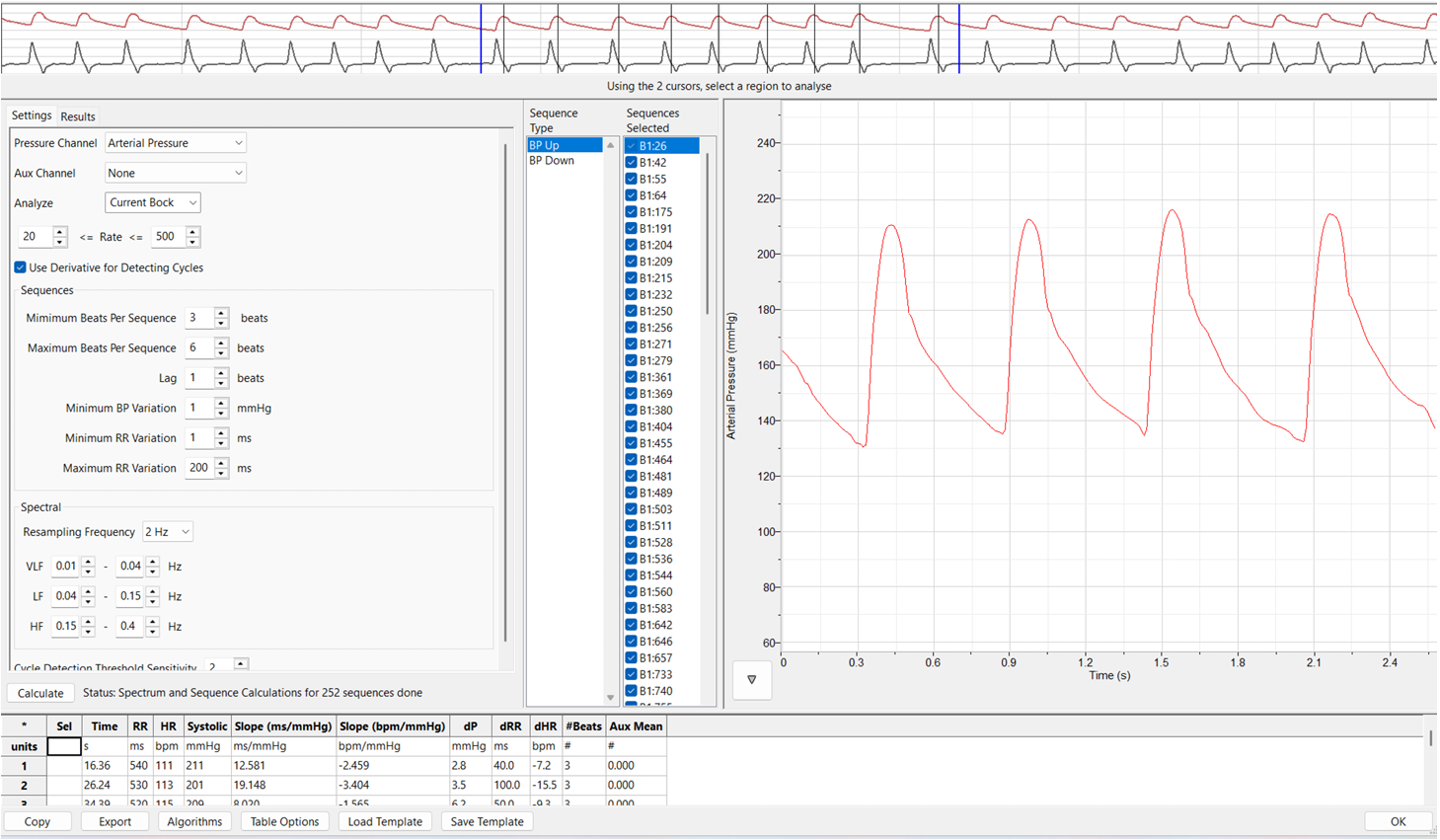Uncheck sequence B1:55
This screenshot has width=1440, height=840.
pyautogui.click(x=632, y=180)
